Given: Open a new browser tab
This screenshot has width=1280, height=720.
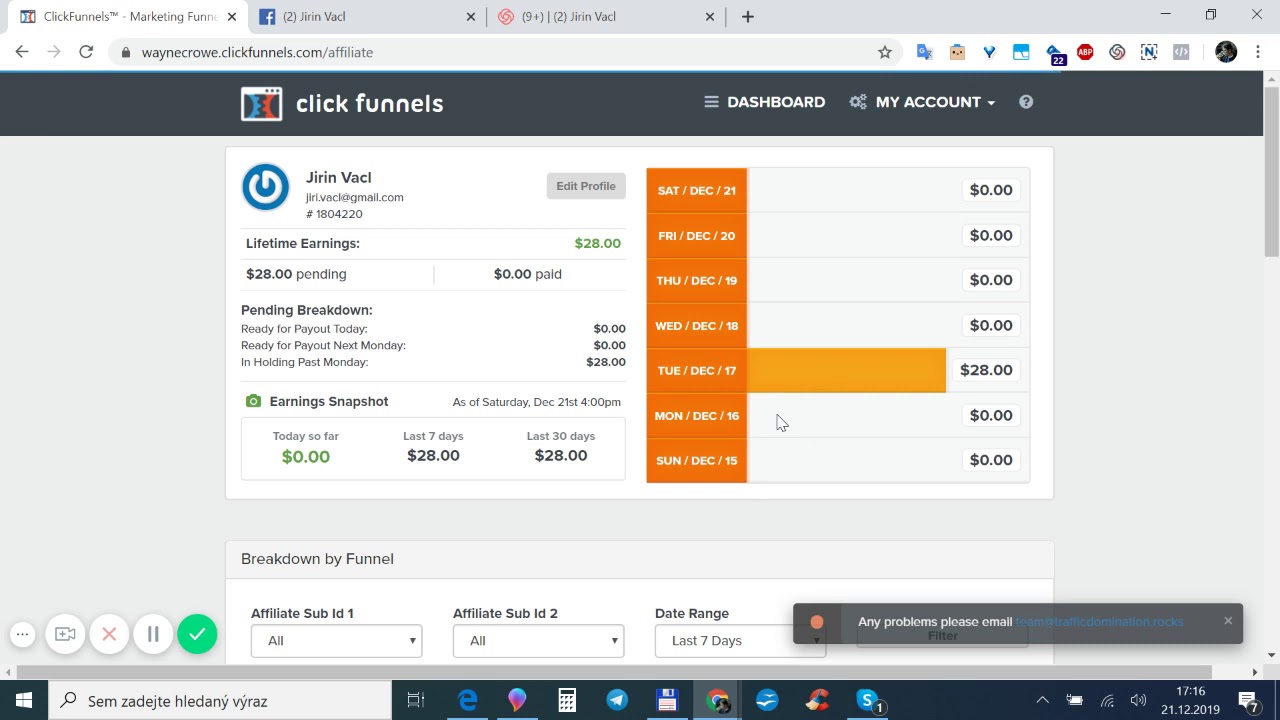Looking at the screenshot, I should pos(748,17).
